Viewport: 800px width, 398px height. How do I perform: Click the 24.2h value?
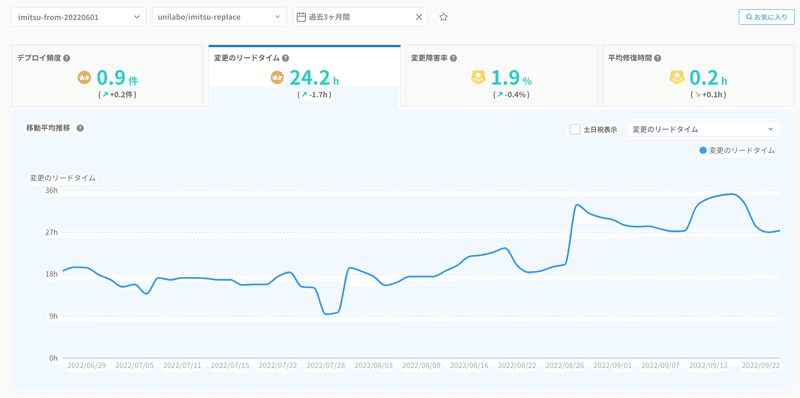pos(314,78)
